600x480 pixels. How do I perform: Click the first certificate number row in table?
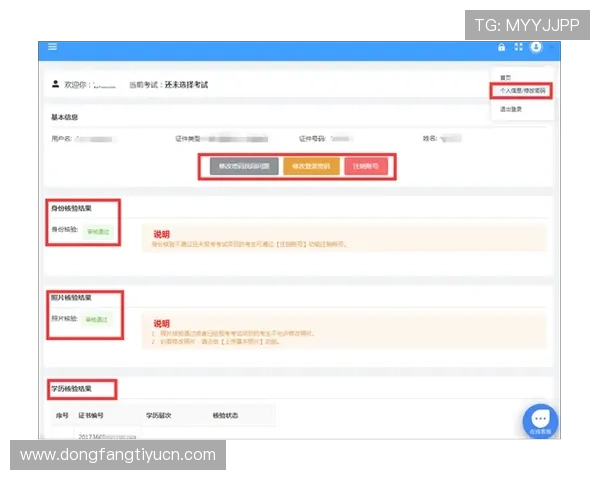[x=107, y=436]
